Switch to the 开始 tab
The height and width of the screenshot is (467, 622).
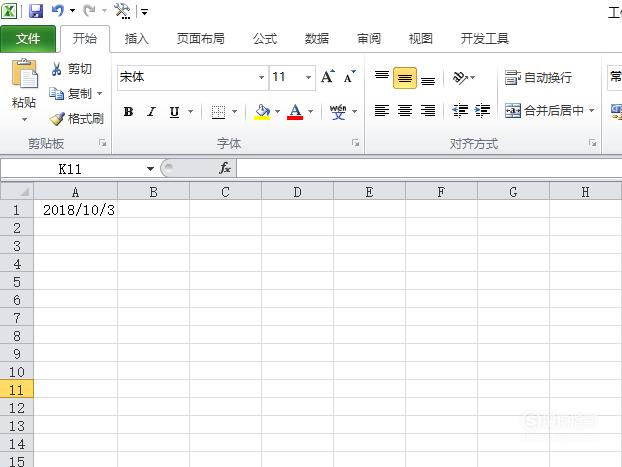click(85, 39)
